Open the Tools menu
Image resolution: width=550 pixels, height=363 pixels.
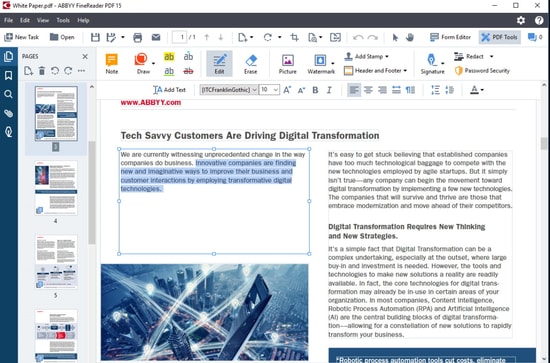click(x=63, y=20)
